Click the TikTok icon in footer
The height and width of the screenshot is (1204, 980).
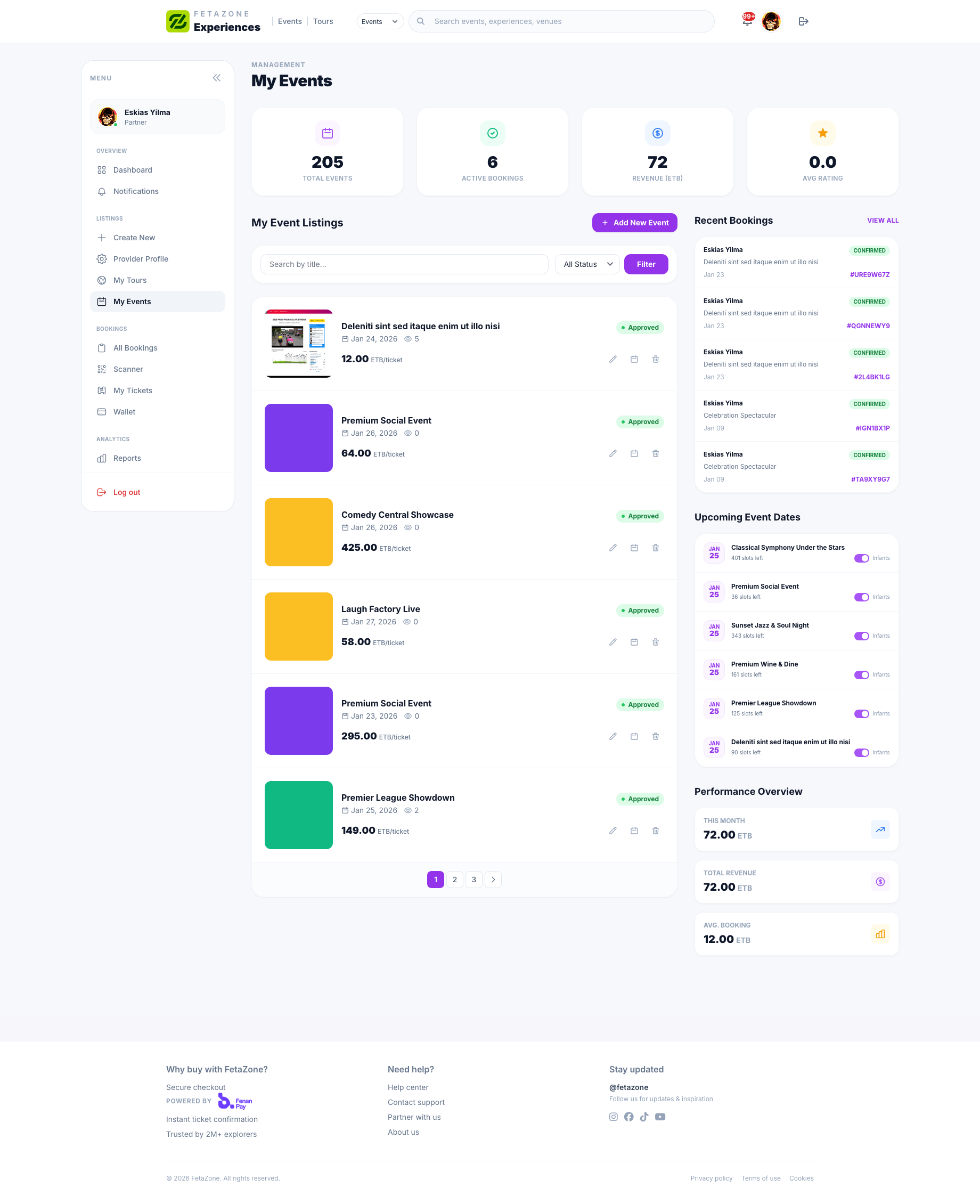(x=644, y=1117)
